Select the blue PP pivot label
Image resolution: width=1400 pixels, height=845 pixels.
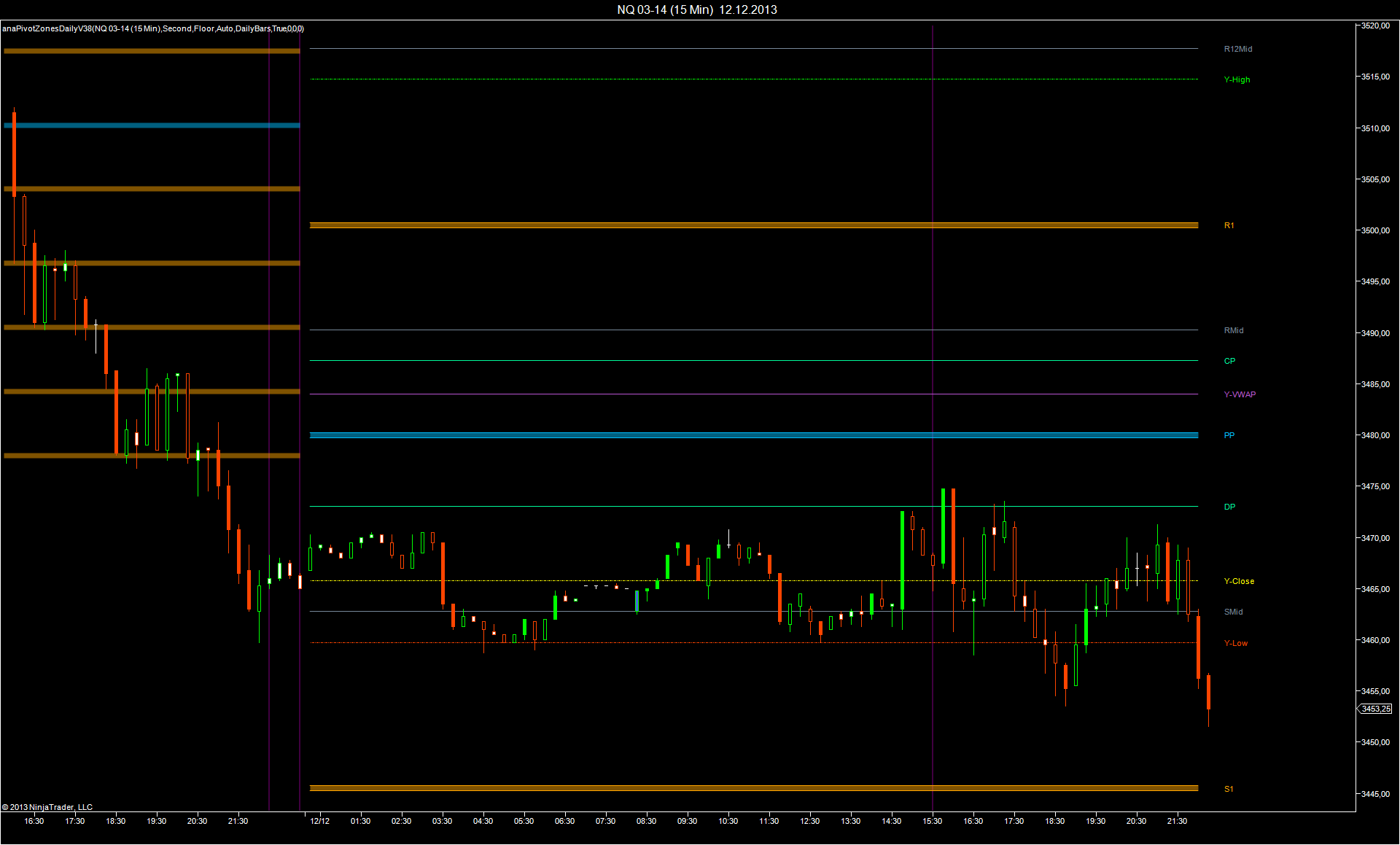[1229, 435]
